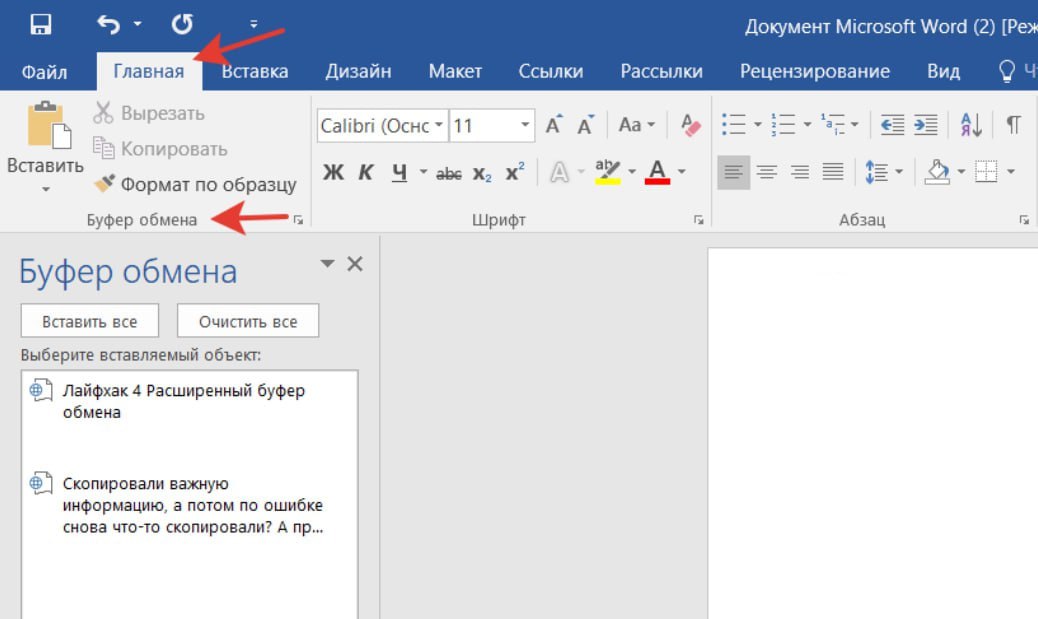
Task: Click the Sort A-Я icon
Action: click(x=971, y=125)
